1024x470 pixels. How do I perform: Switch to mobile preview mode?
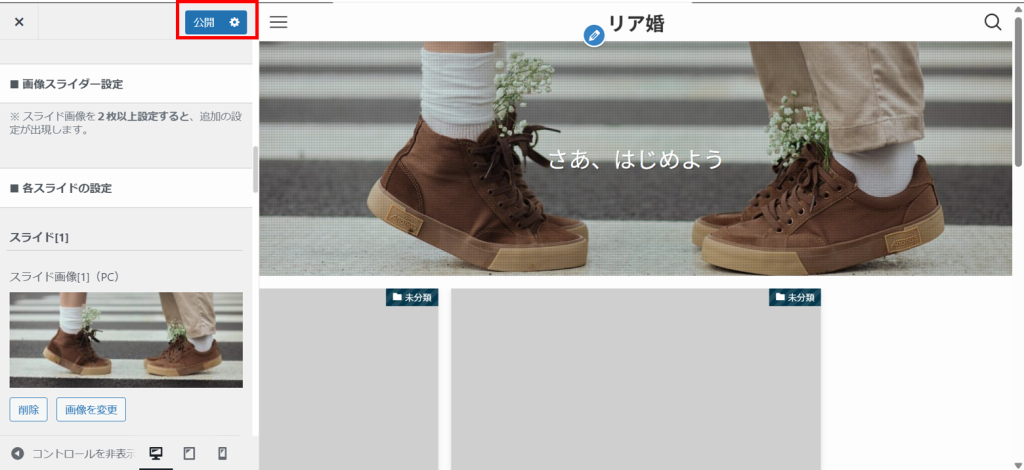tap(222, 454)
